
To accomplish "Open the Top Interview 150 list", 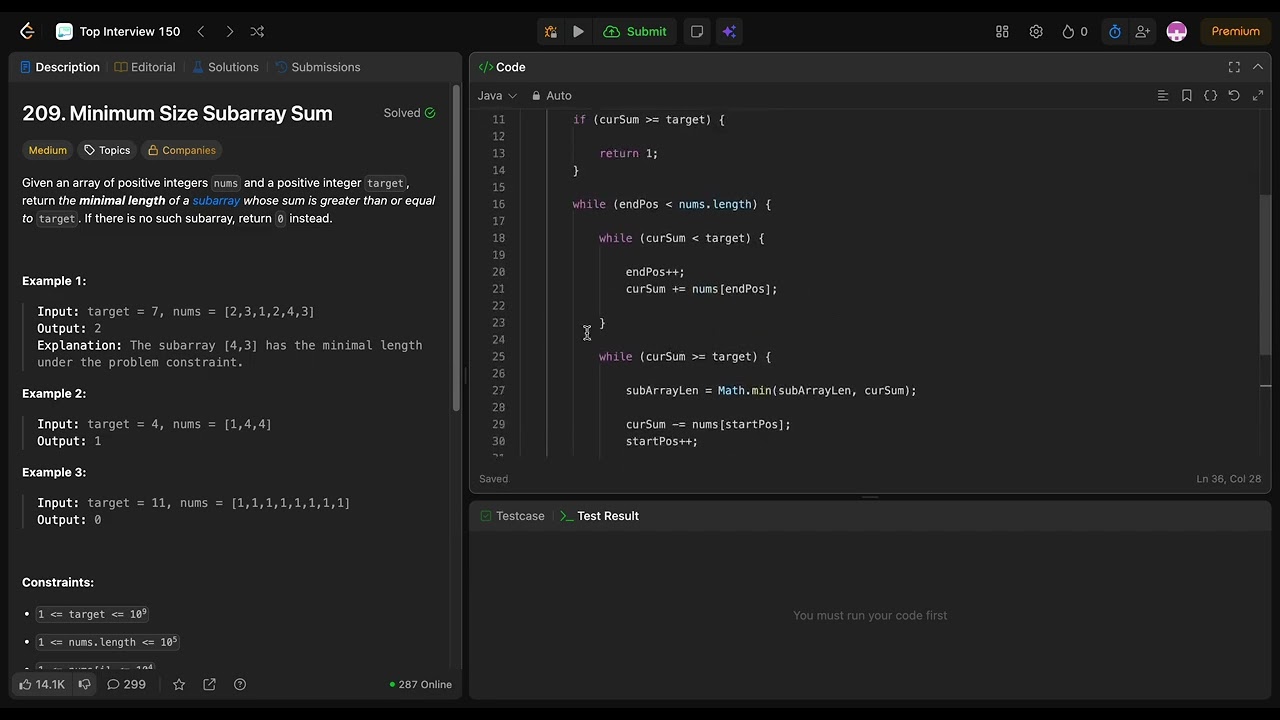I will (x=118, y=31).
